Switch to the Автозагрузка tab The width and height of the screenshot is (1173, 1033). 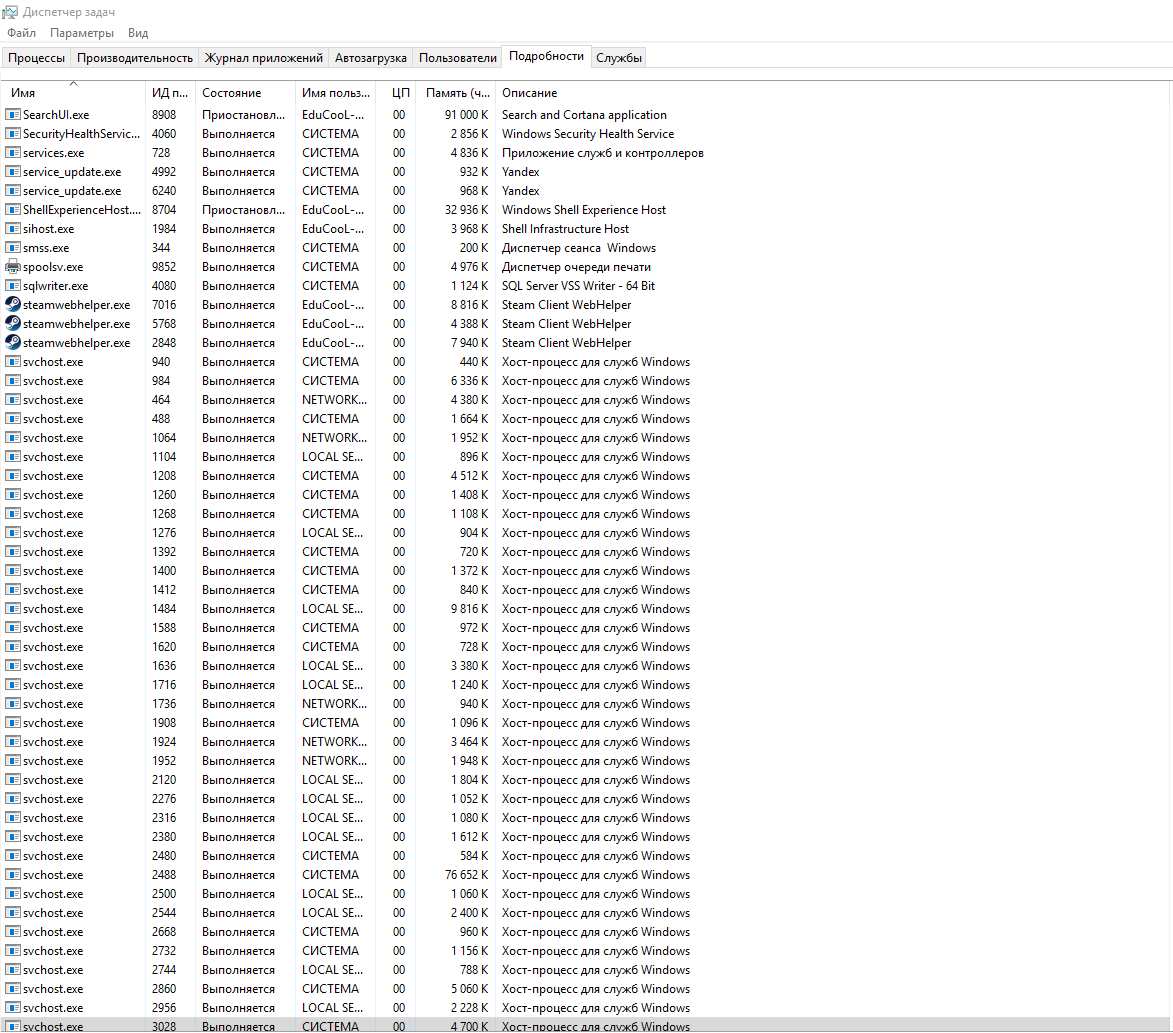pos(370,58)
